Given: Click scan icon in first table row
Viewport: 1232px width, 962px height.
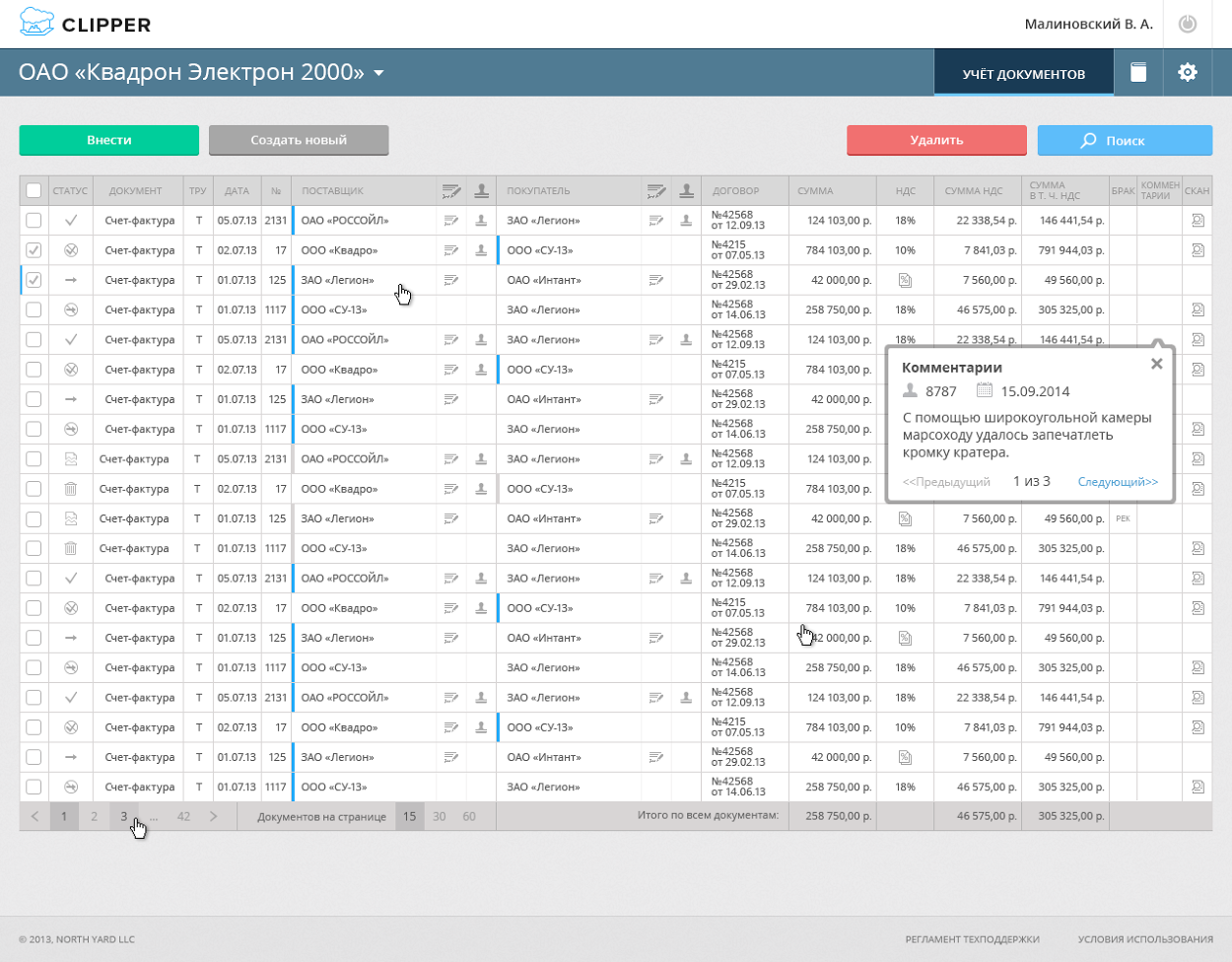Looking at the screenshot, I should click(x=1198, y=221).
